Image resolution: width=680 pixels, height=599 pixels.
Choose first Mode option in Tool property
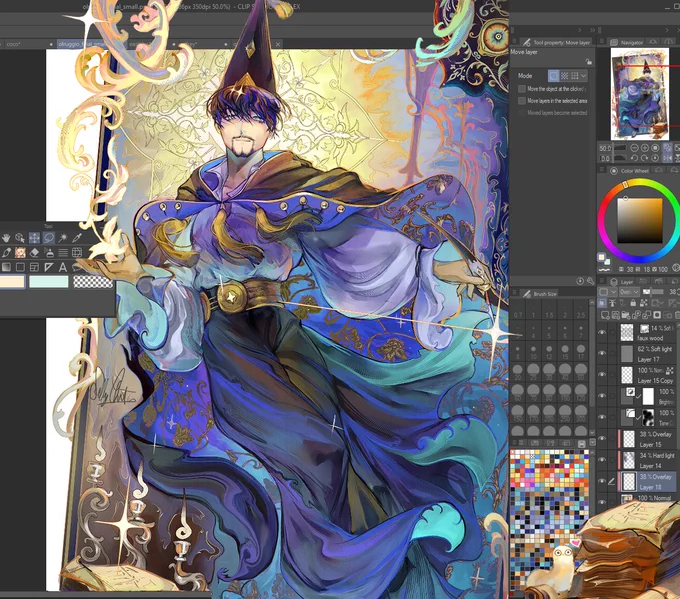point(554,76)
